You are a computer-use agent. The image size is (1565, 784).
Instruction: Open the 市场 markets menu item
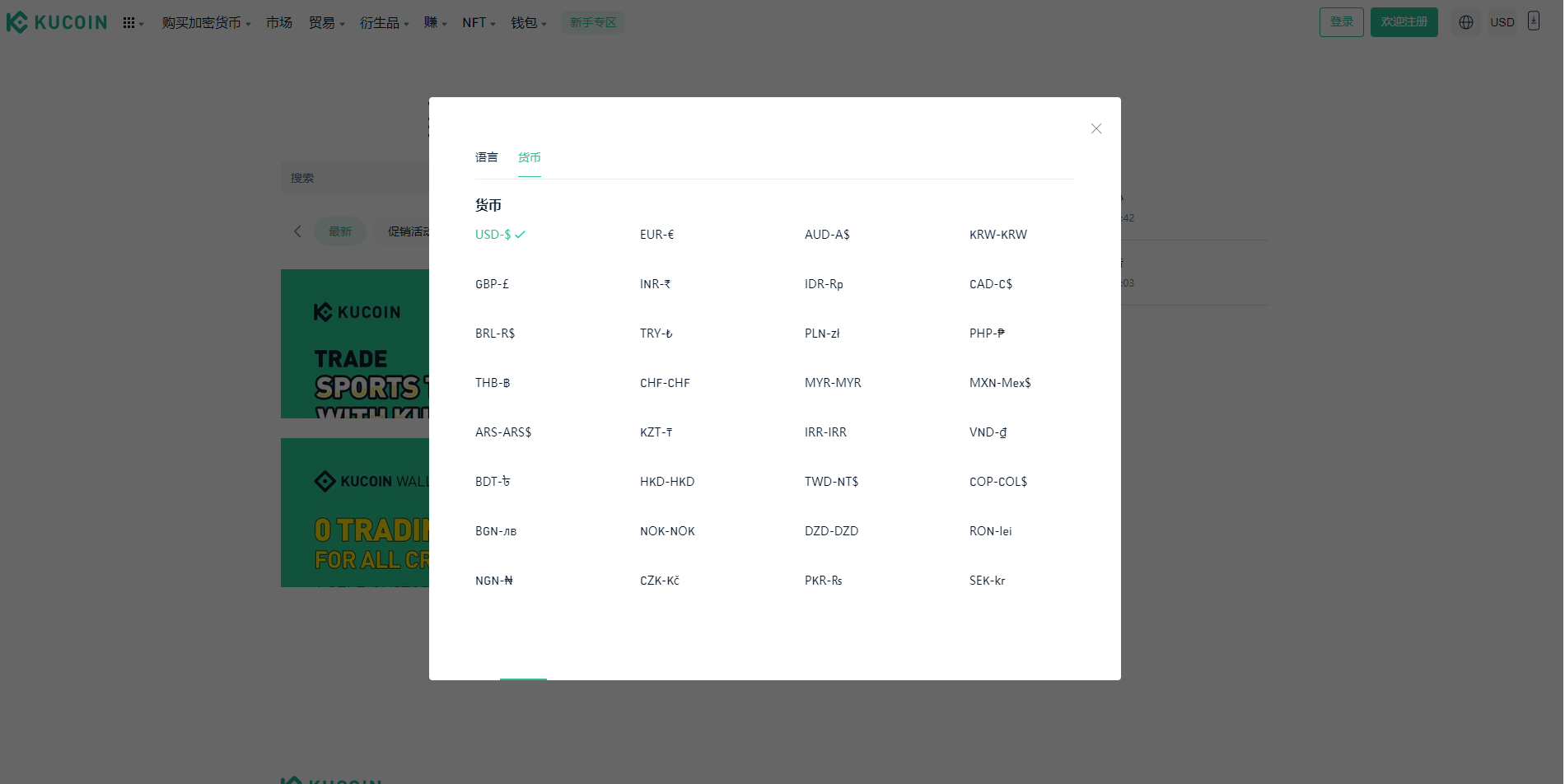pyautogui.click(x=279, y=23)
